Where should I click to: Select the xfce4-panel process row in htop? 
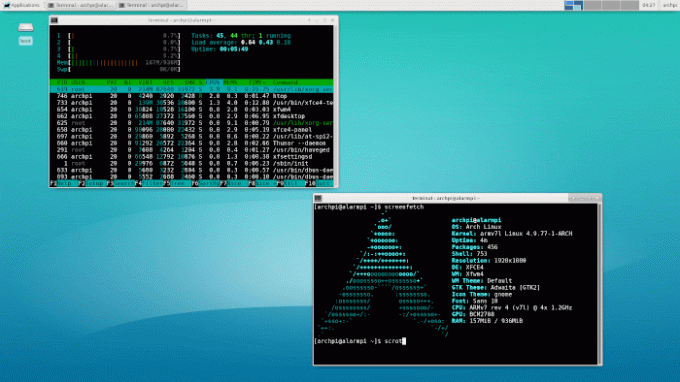(x=192, y=130)
